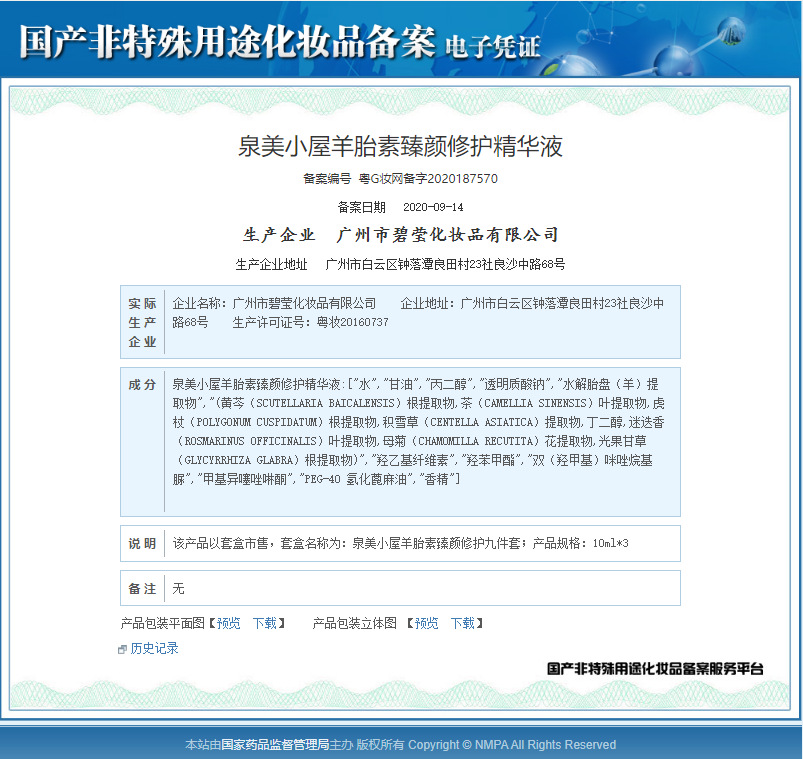Click the 备注 section label
Screen dimensions: 803x759
(x=142, y=588)
